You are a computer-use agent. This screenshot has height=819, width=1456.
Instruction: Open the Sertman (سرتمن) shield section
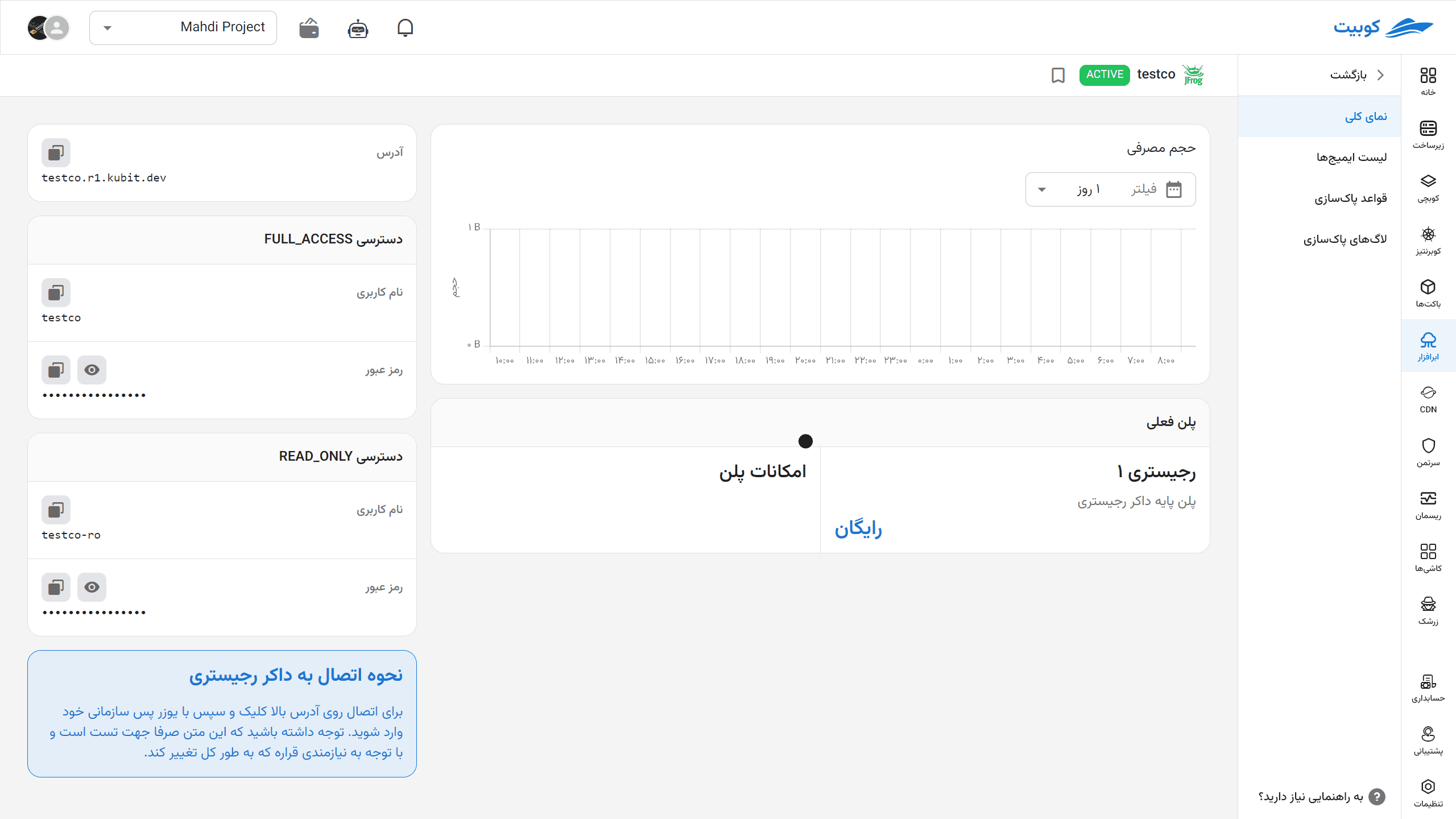1428,452
